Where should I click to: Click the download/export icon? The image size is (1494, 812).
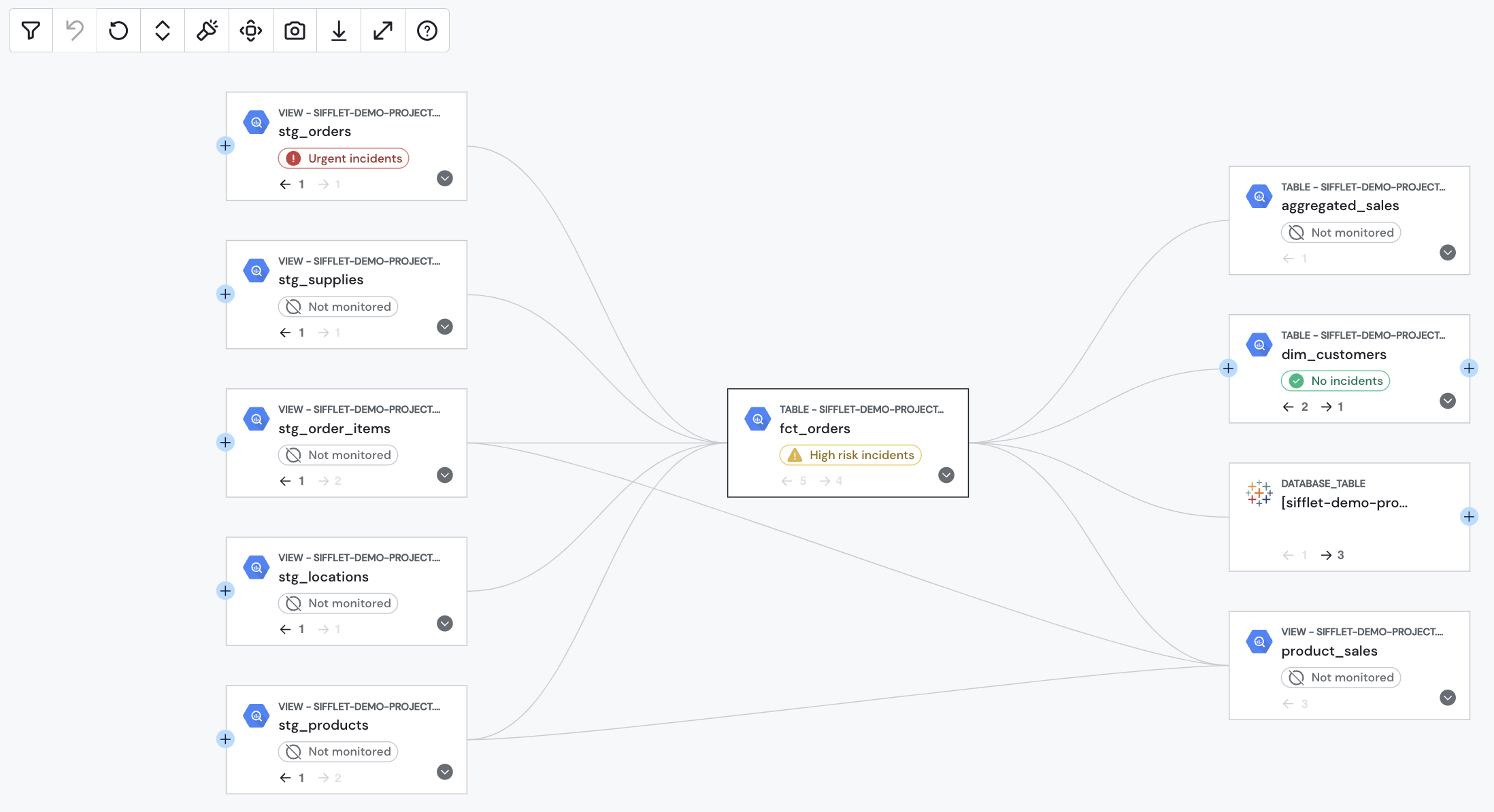[339, 29]
